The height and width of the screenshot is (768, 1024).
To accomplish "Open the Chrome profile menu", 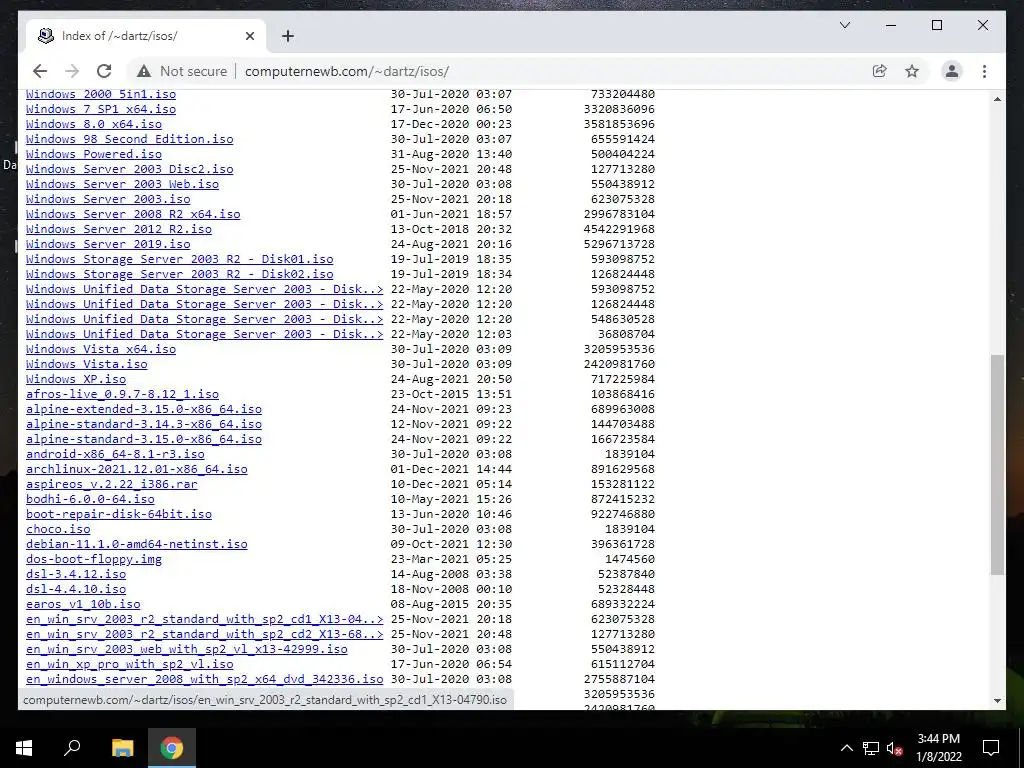I will [x=952, y=71].
